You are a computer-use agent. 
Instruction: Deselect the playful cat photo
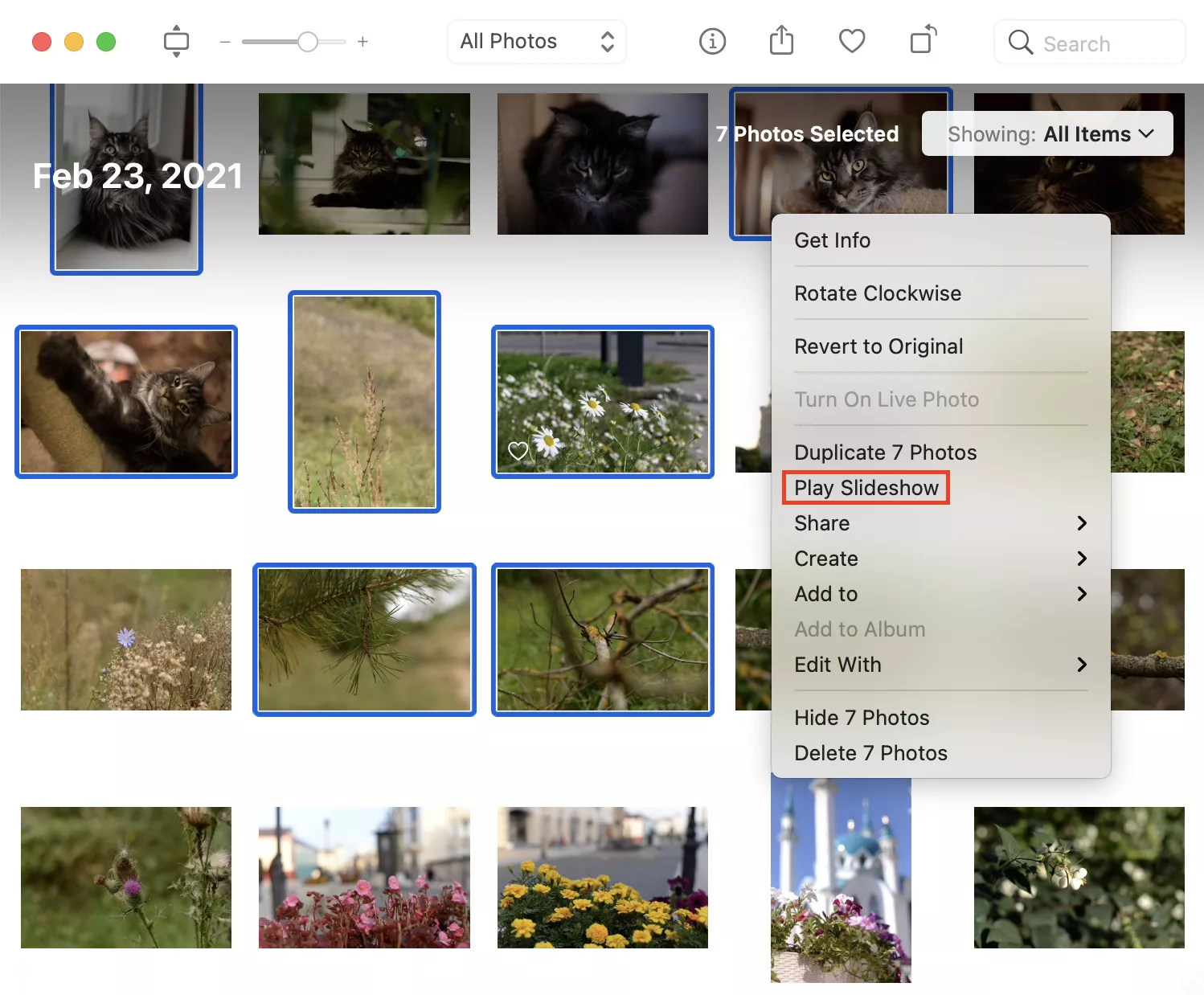pos(126,402)
